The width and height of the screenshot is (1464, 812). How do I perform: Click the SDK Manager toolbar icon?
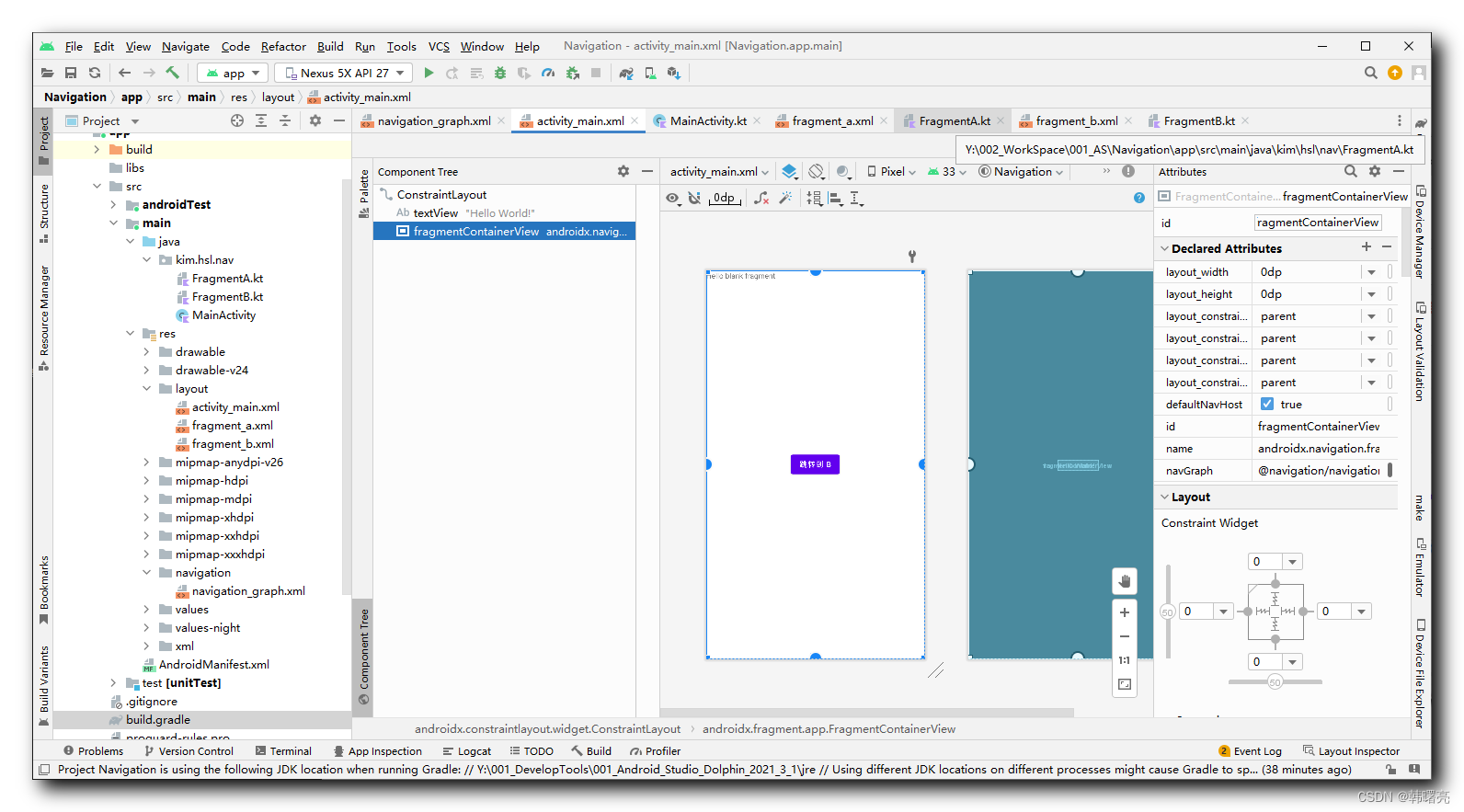[674, 73]
